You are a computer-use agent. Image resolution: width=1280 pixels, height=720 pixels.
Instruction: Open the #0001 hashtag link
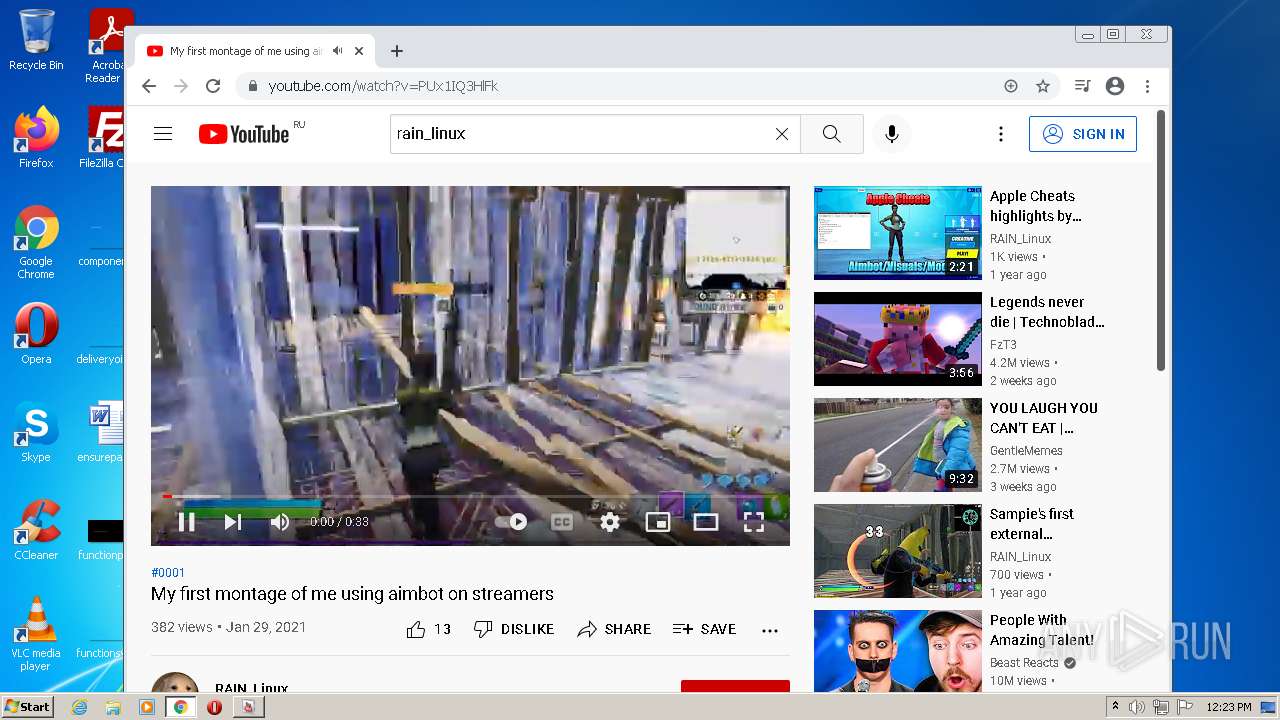point(168,573)
